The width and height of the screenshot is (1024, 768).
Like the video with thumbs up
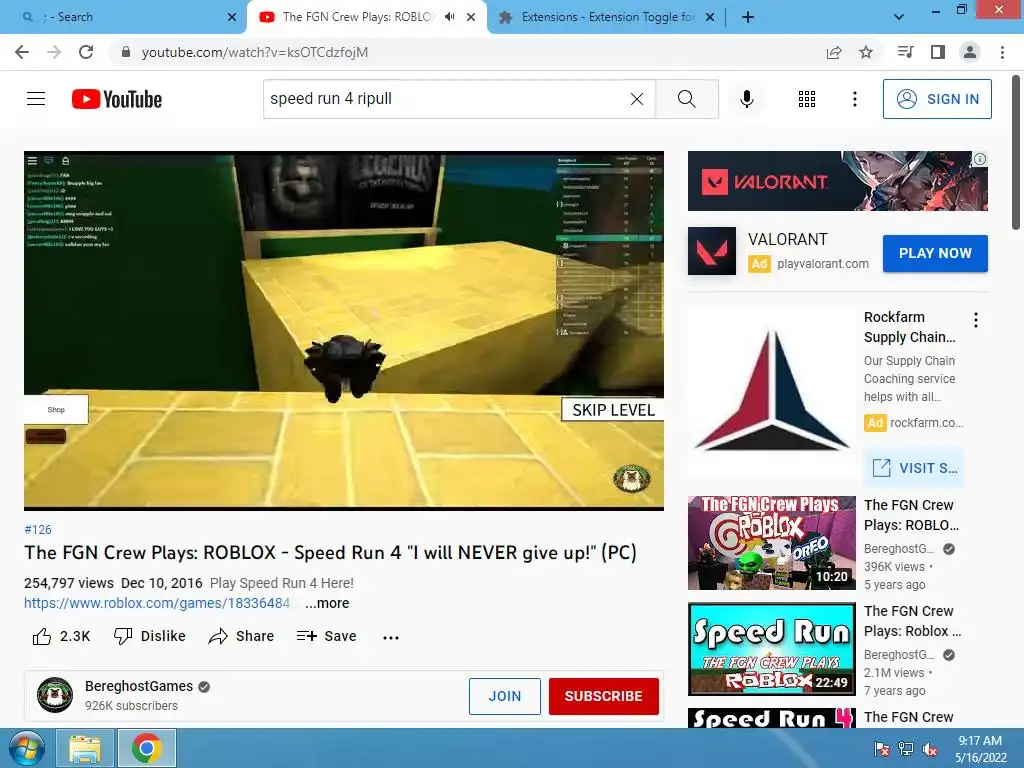tap(61, 636)
